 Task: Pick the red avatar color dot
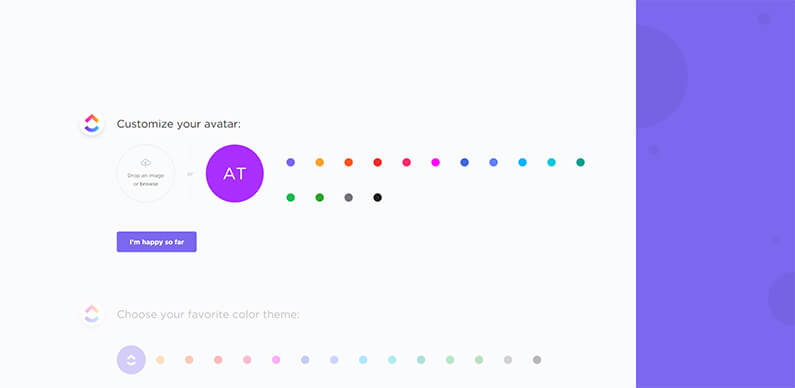[x=377, y=162]
